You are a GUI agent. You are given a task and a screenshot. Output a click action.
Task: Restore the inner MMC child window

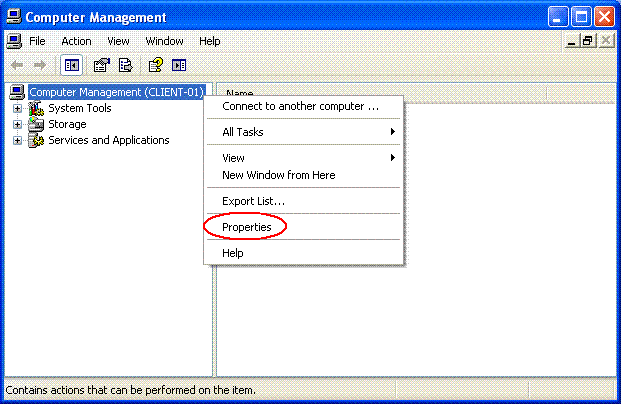pos(588,41)
